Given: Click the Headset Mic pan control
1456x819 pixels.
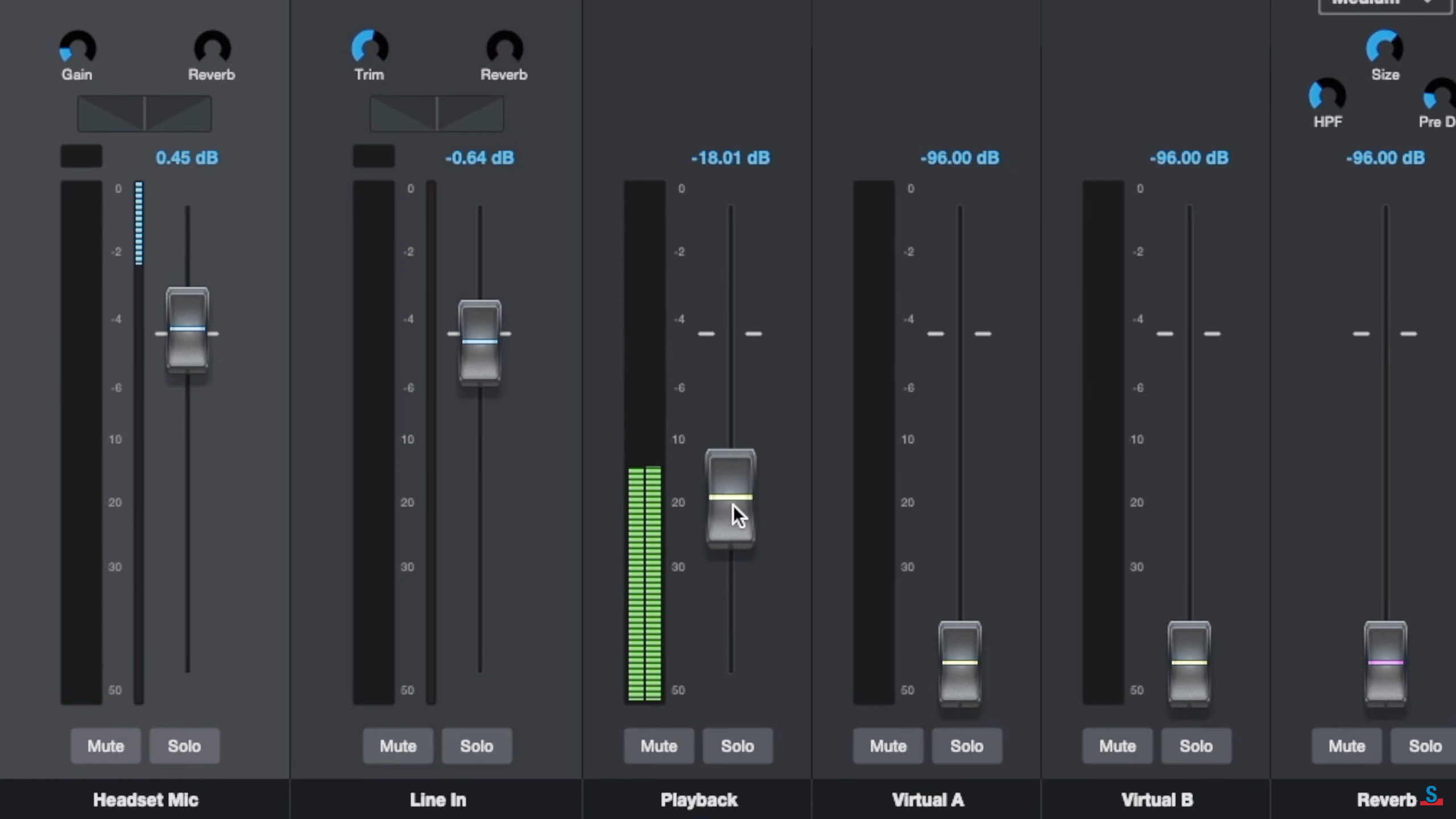Looking at the screenshot, I should [x=144, y=114].
